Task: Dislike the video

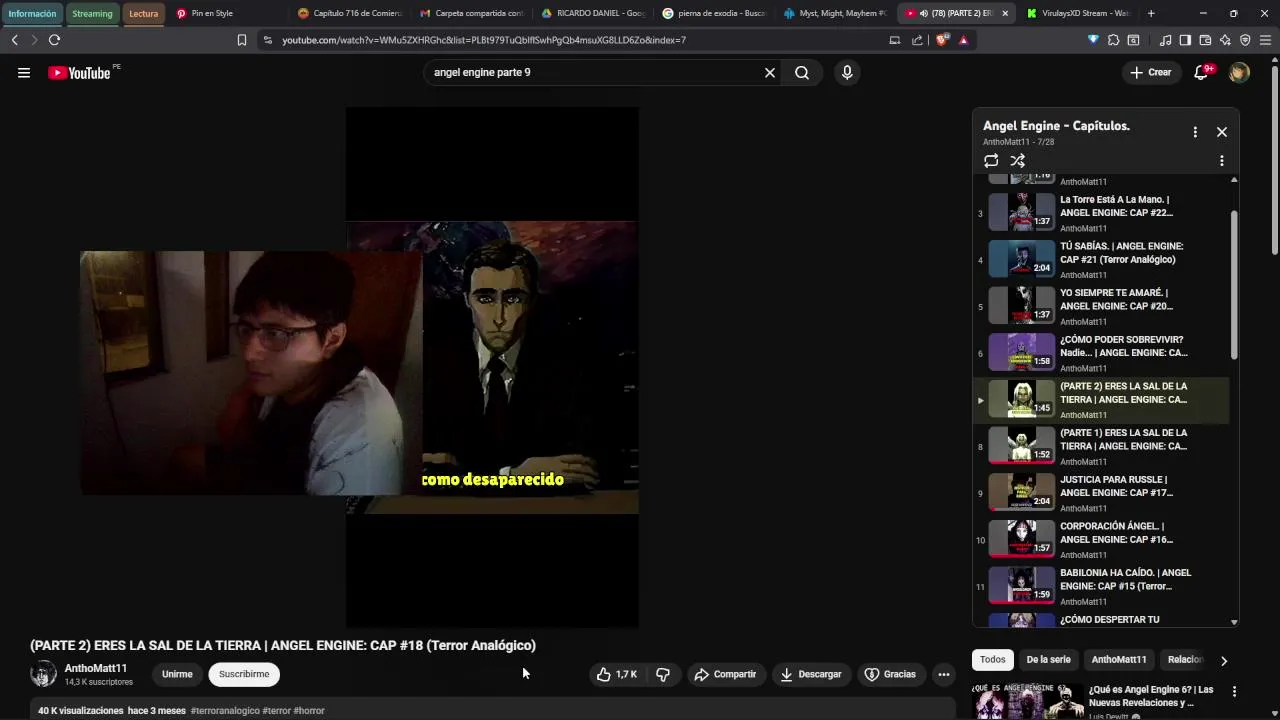Action: [x=663, y=674]
